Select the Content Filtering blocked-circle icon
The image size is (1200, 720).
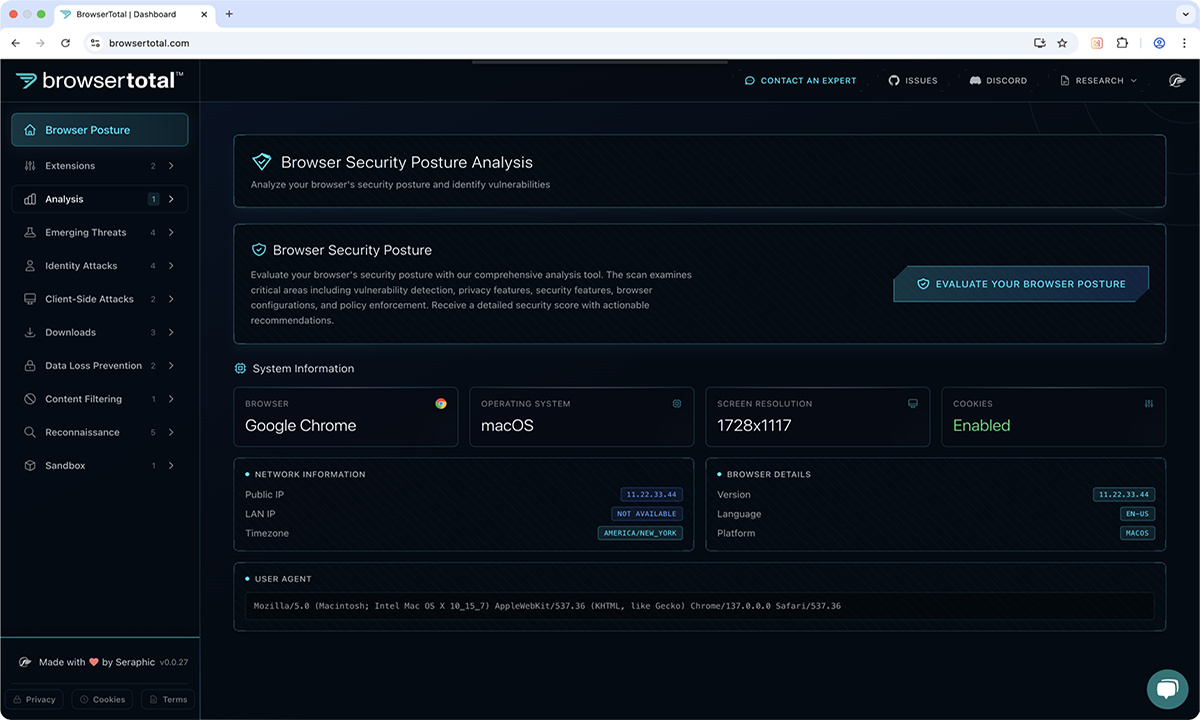[x=31, y=398]
